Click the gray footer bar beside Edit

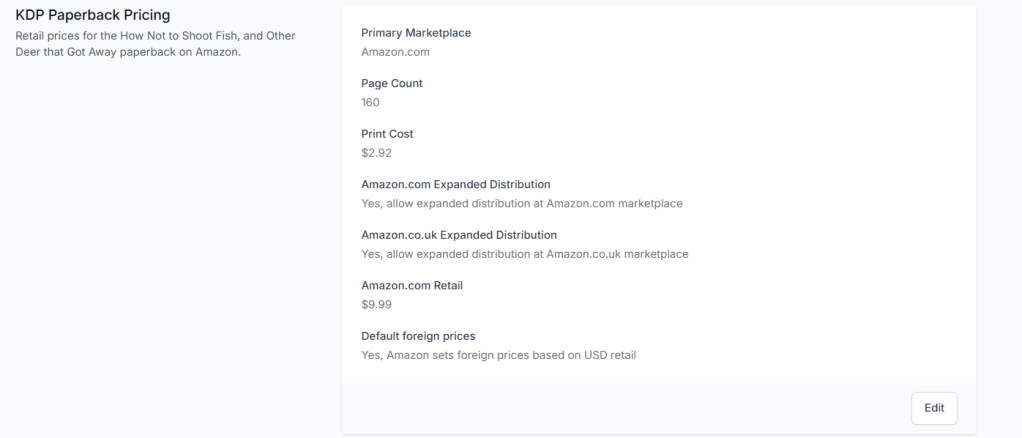coord(620,408)
